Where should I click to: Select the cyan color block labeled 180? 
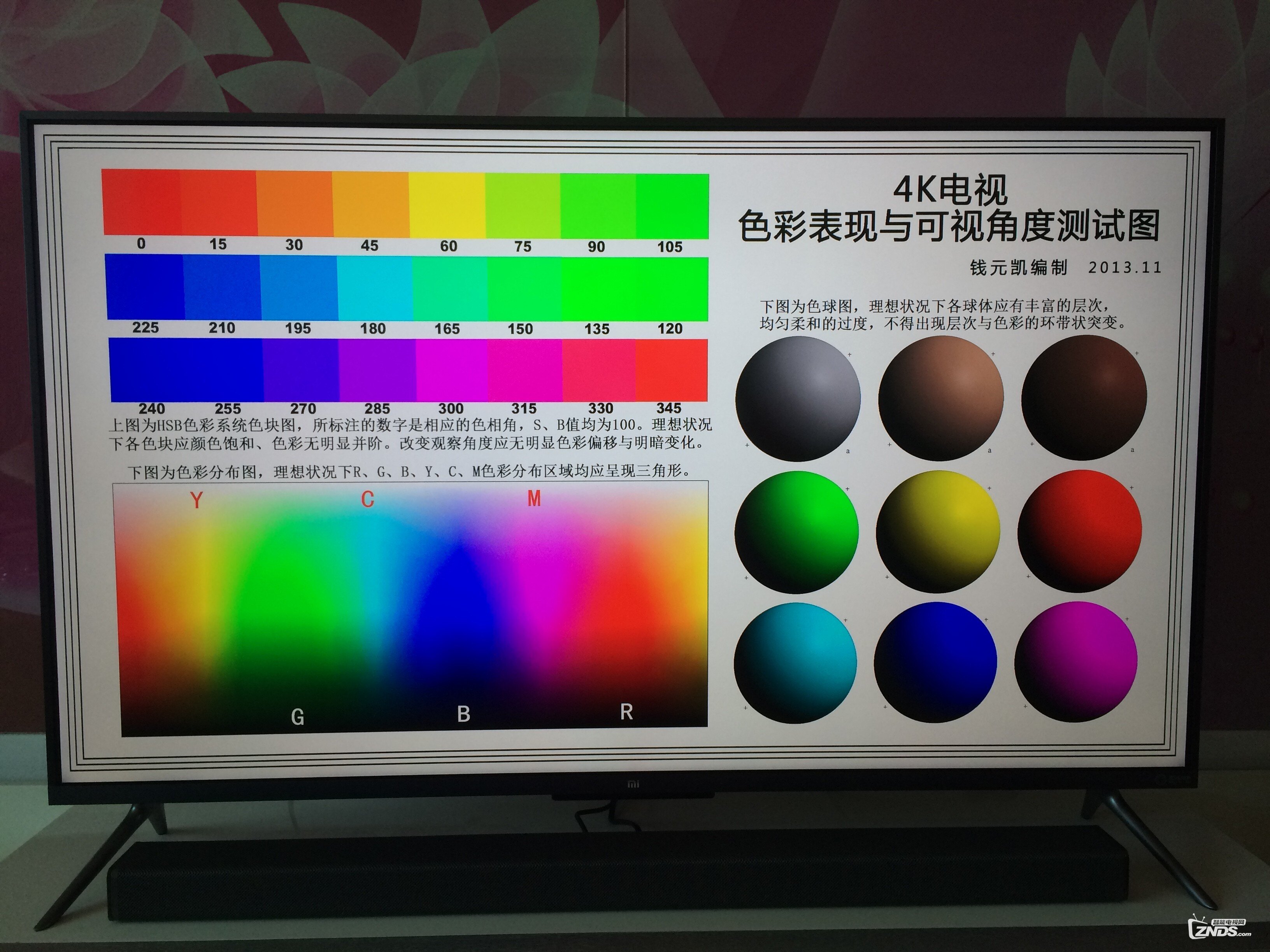point(375,289)
